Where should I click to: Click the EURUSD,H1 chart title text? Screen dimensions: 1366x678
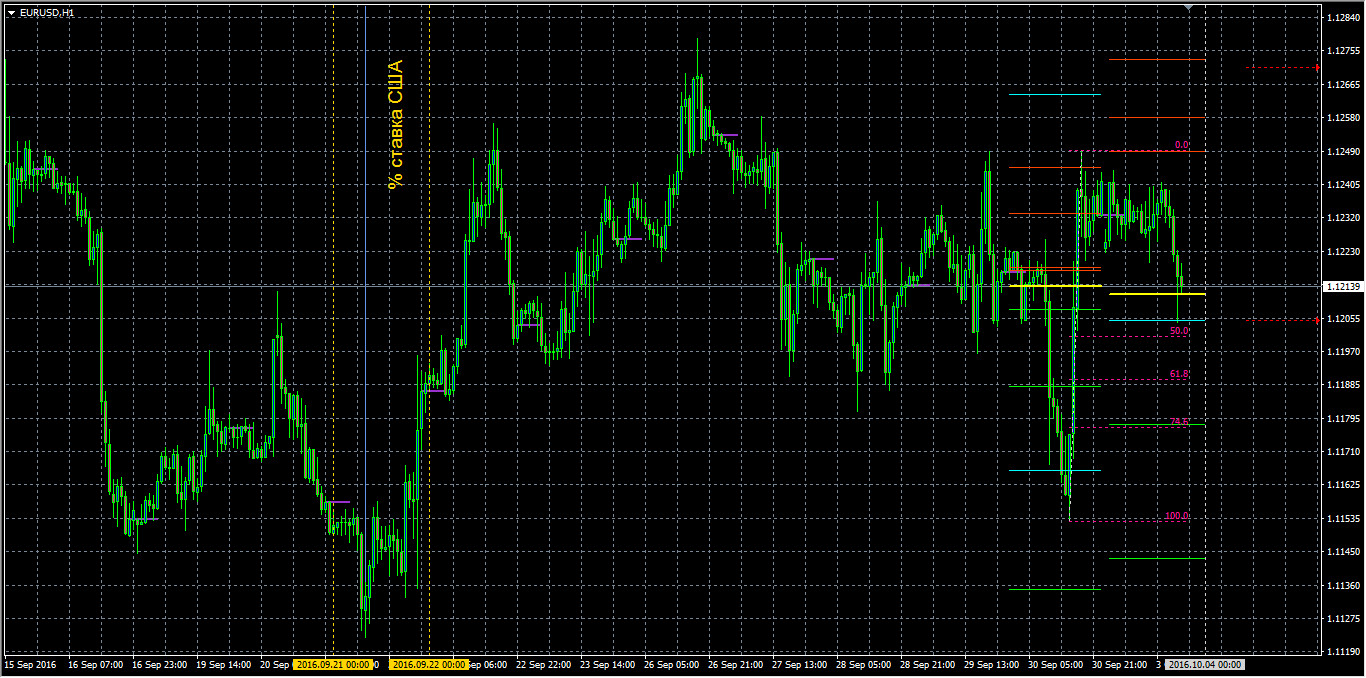(x=46, y=12)
